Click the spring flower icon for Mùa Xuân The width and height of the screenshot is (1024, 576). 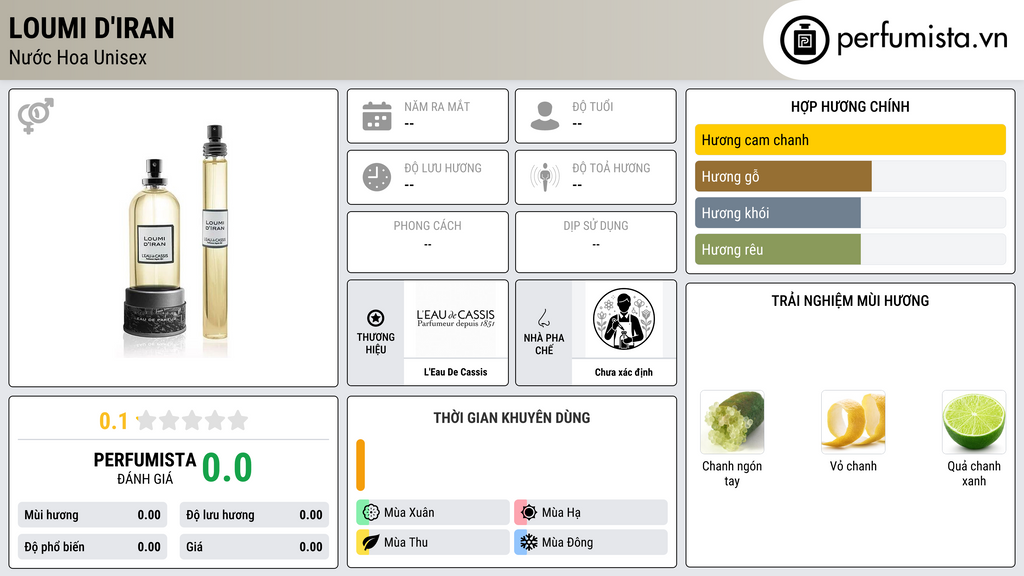click(371, 513)
